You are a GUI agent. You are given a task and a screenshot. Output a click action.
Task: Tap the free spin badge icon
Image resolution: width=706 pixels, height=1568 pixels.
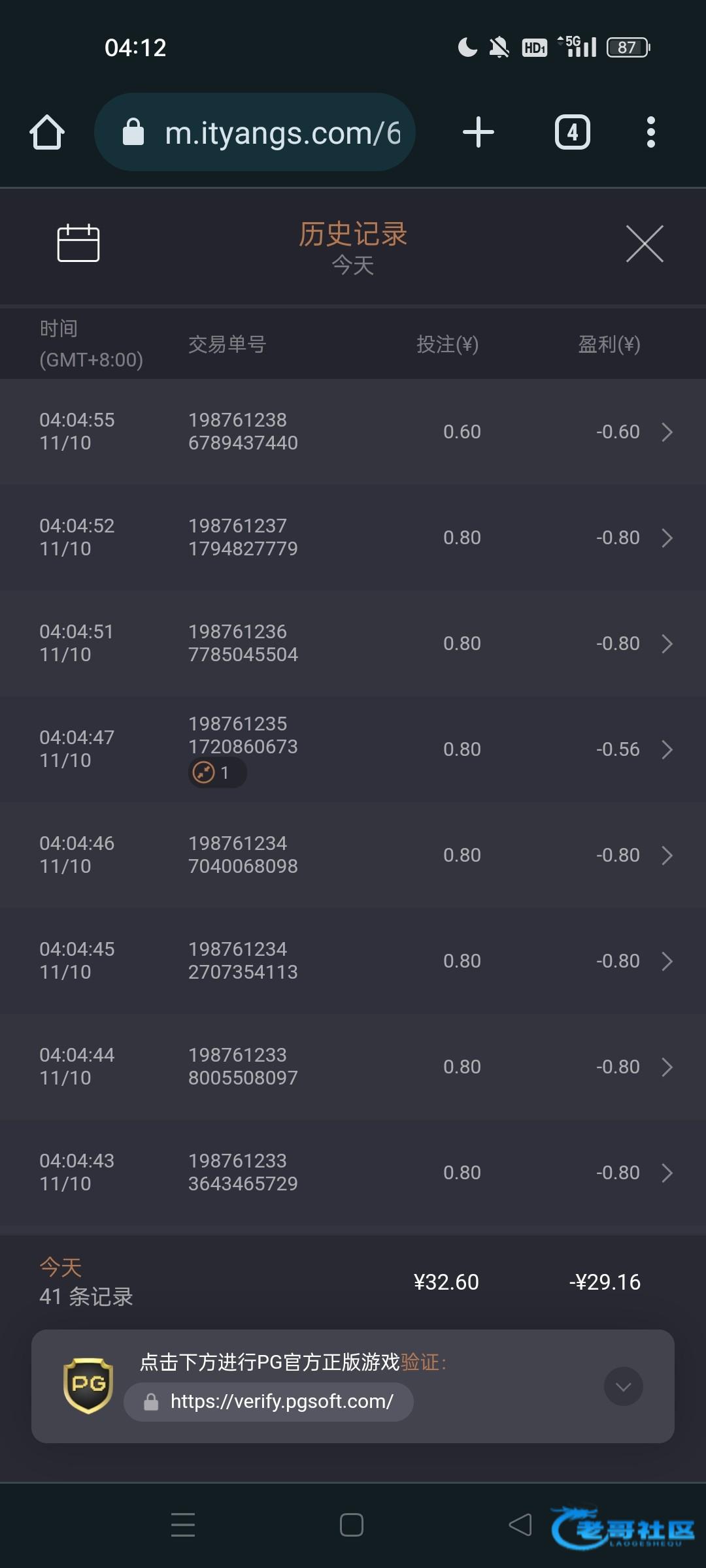coord(205,772)
